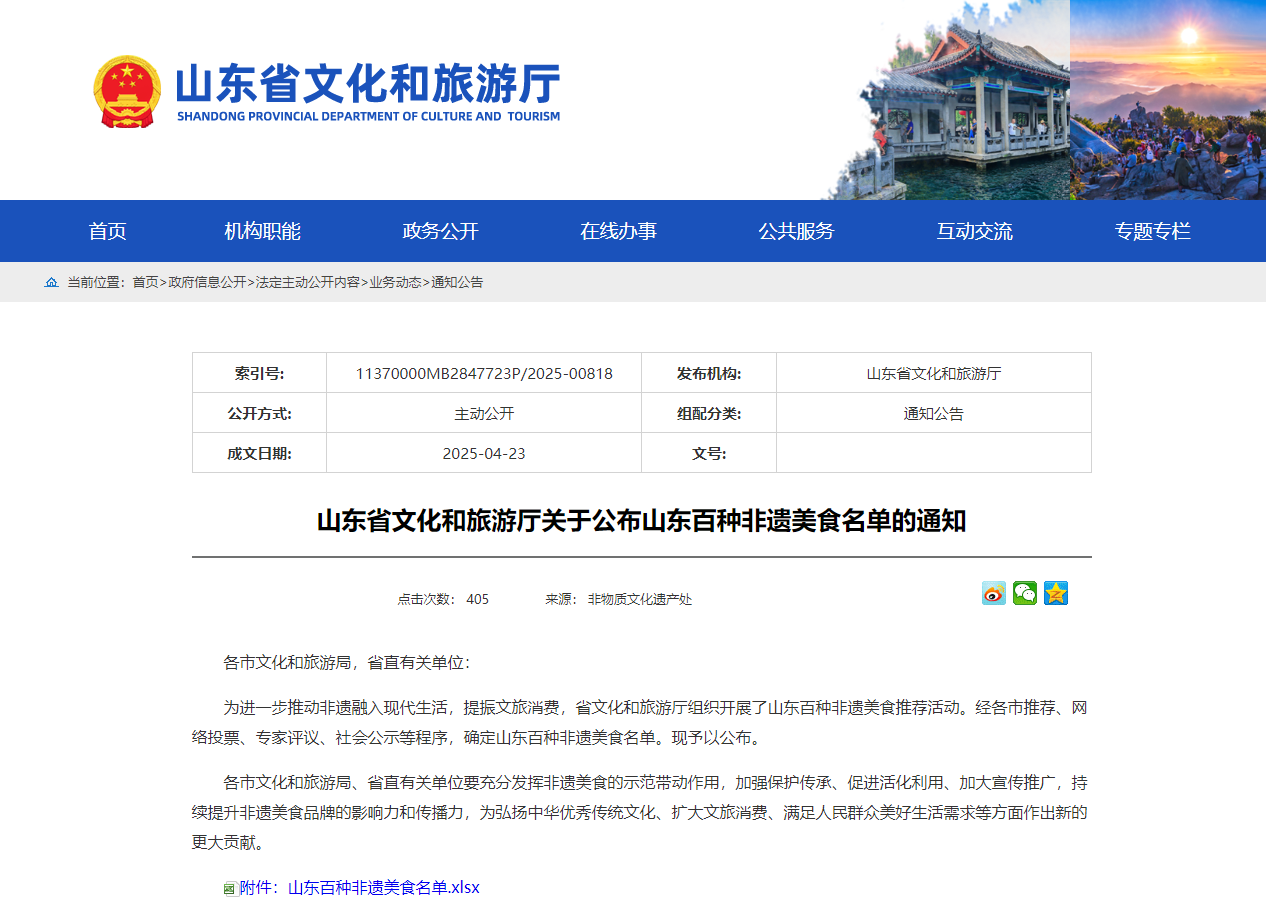The image size is (1266, 918).
Task: Click the 主动公开 table cell
Action: coord(484,414)
